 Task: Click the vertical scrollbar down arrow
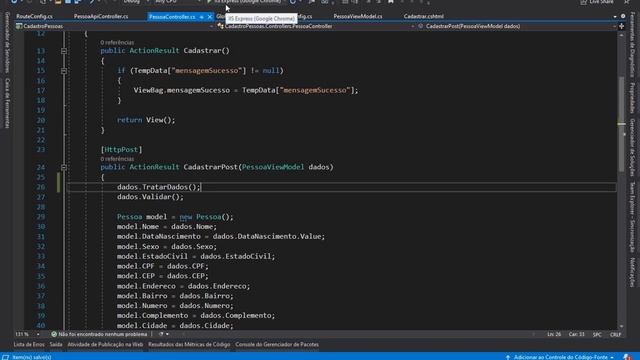click(622, 327)
